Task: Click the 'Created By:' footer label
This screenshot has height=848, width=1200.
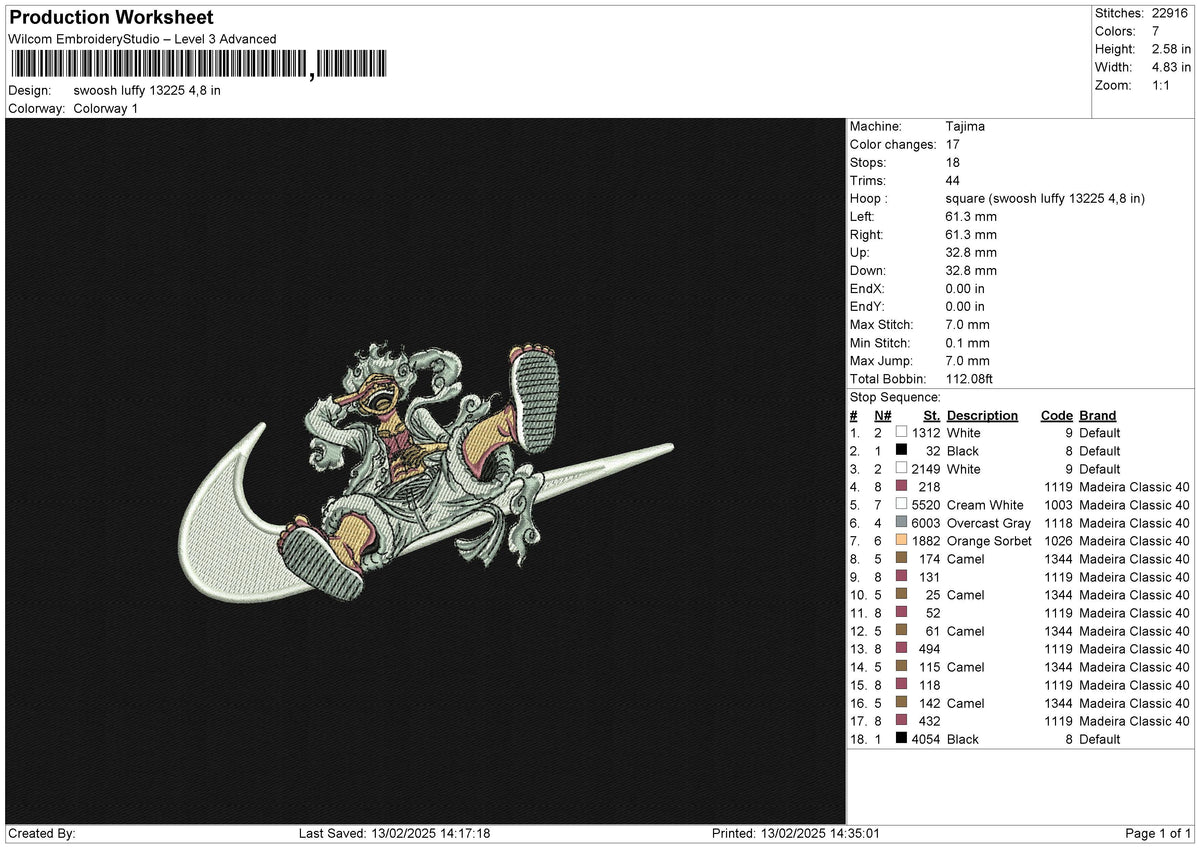Action: pyautogui.click(x=42, y=833)
